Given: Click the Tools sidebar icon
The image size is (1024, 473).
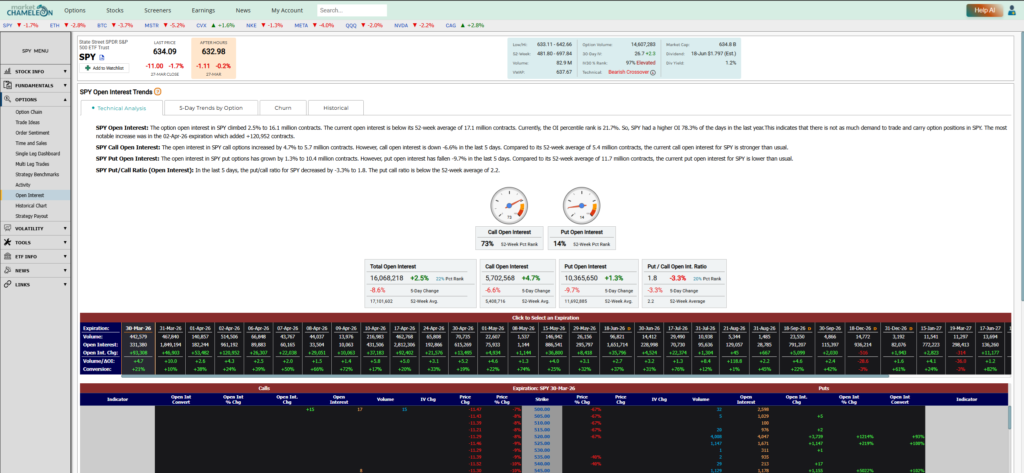Looking at the screenshot, I should click(8, 242).
